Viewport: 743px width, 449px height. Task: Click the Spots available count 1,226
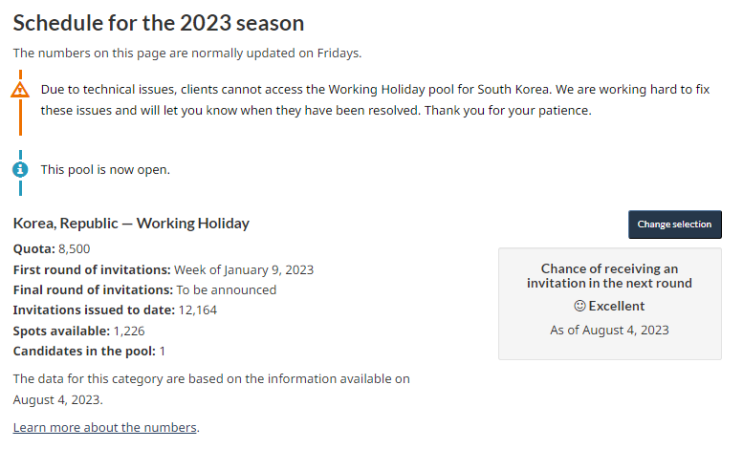pos(129,330)
